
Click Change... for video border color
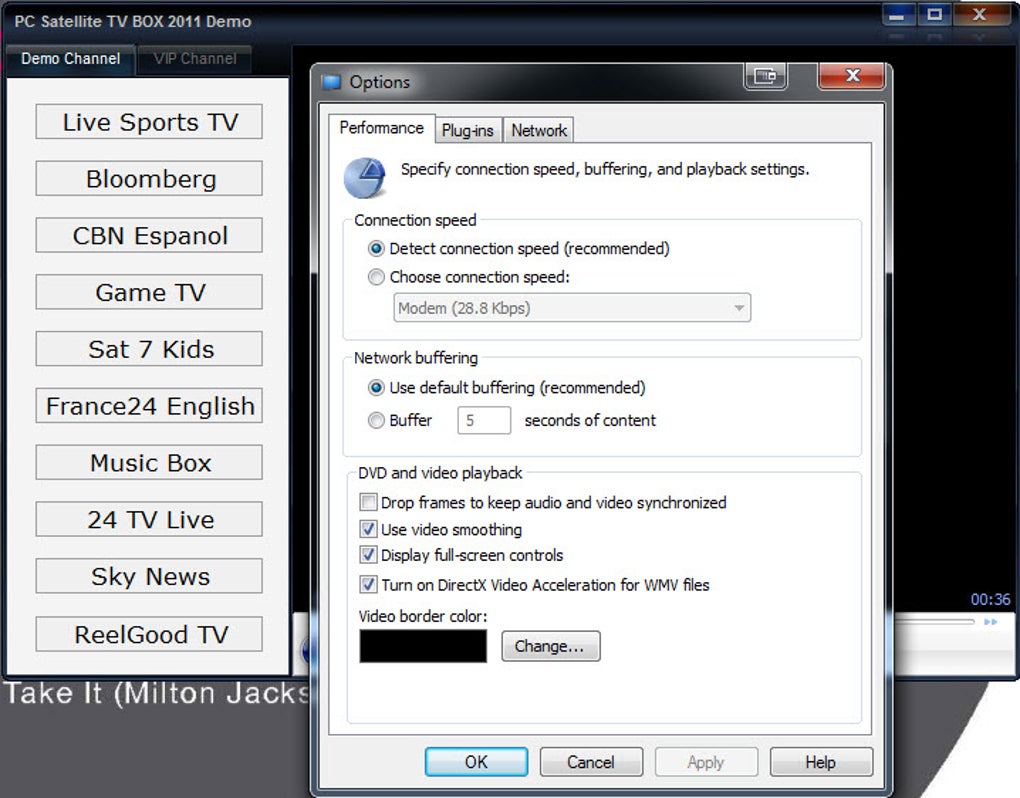click(550, 646)
